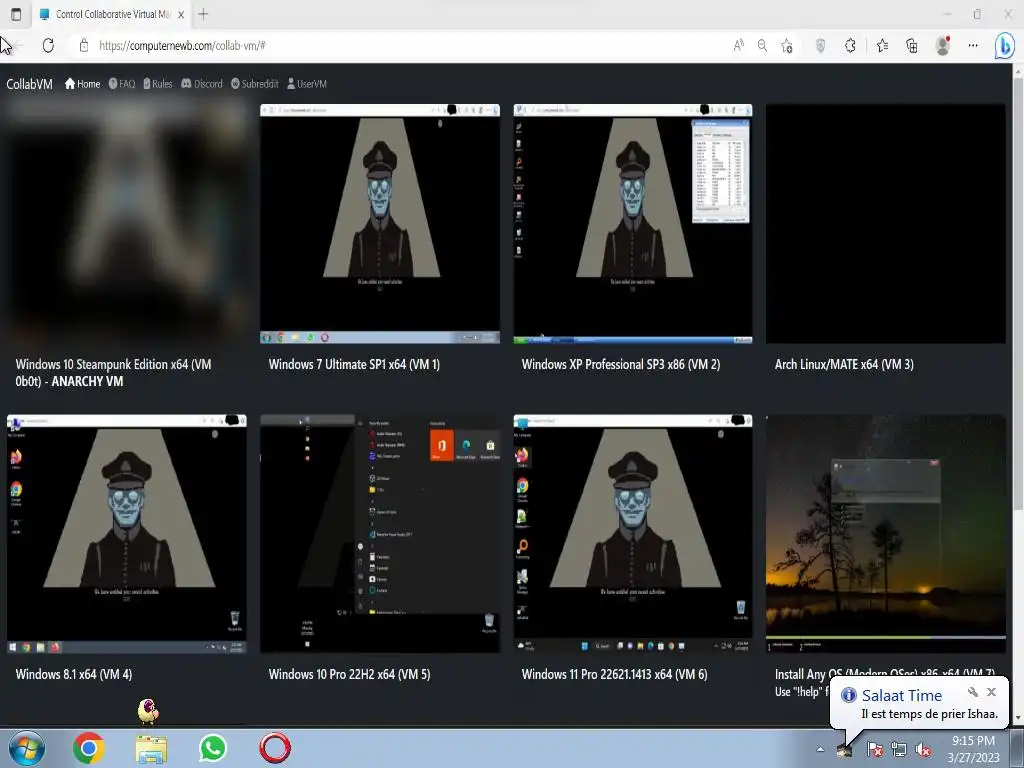
Task: Click the zoom magnifier icon in address bar
Action: coord(762,45)
